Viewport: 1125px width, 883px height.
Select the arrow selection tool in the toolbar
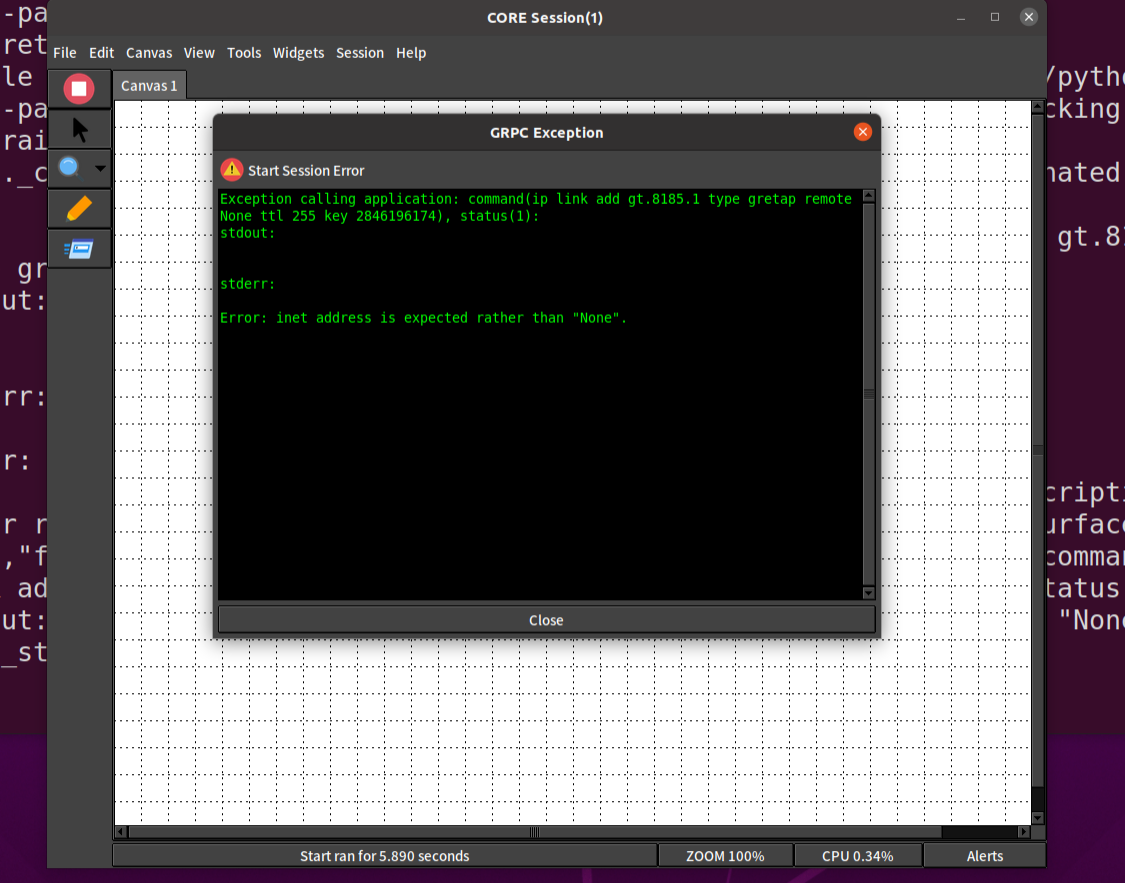(x=79, y=128)
